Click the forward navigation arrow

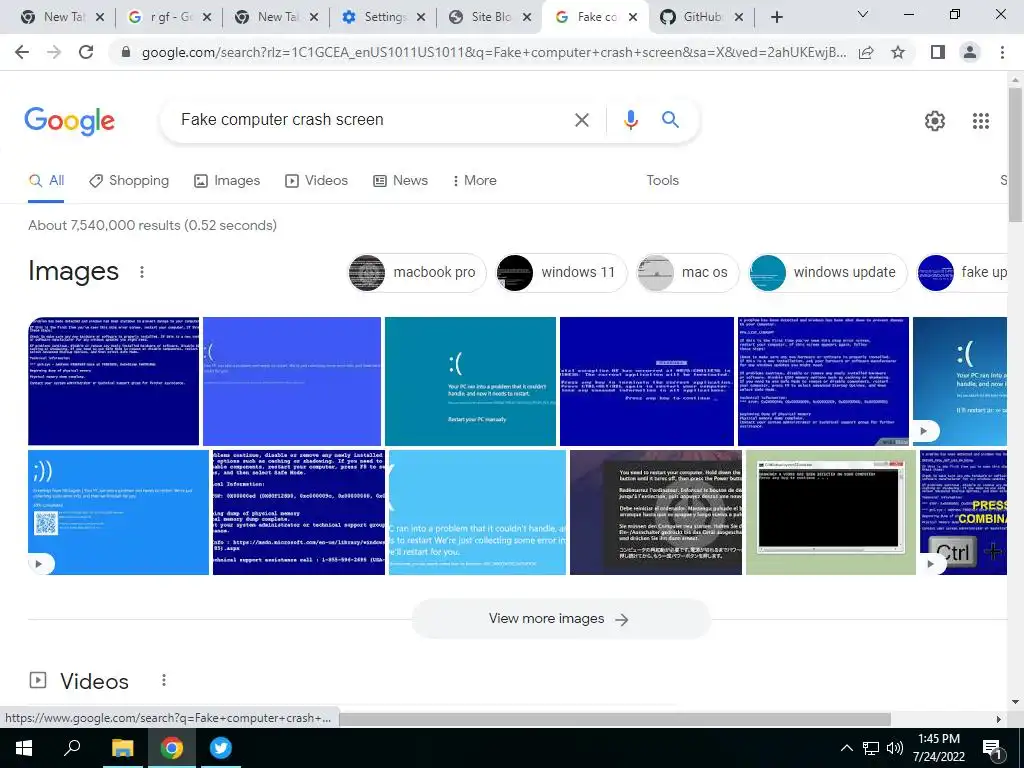coord(54,52)
